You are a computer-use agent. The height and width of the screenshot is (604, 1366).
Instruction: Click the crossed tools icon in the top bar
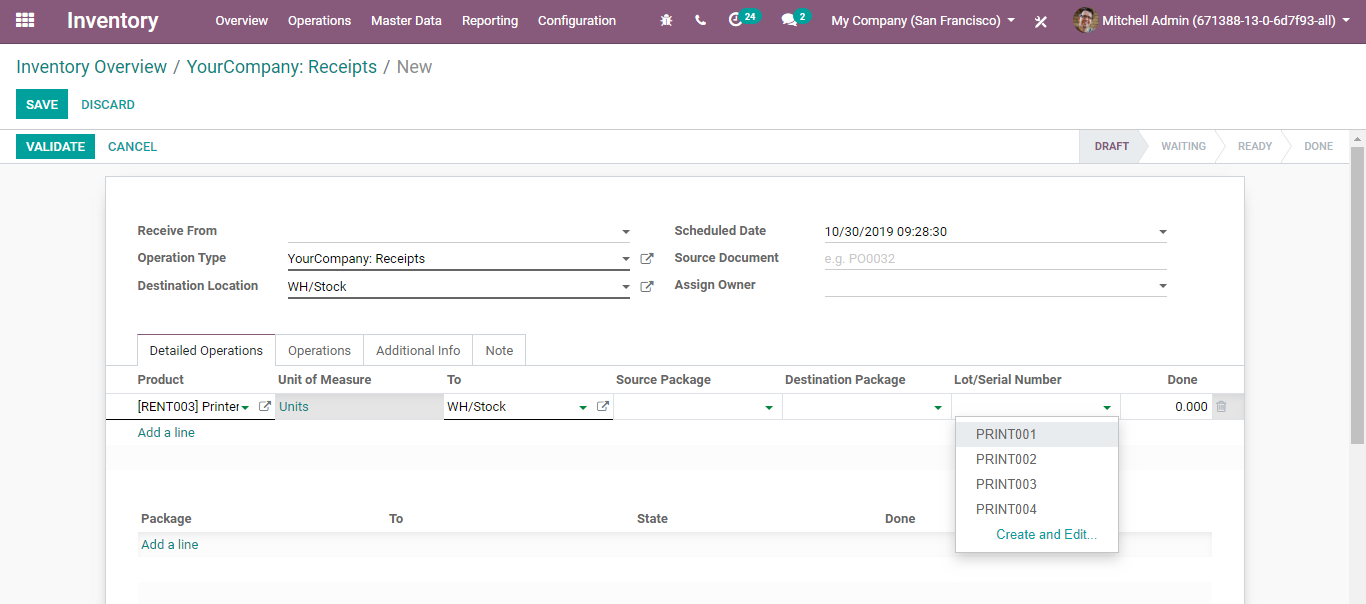point(1041,21)
